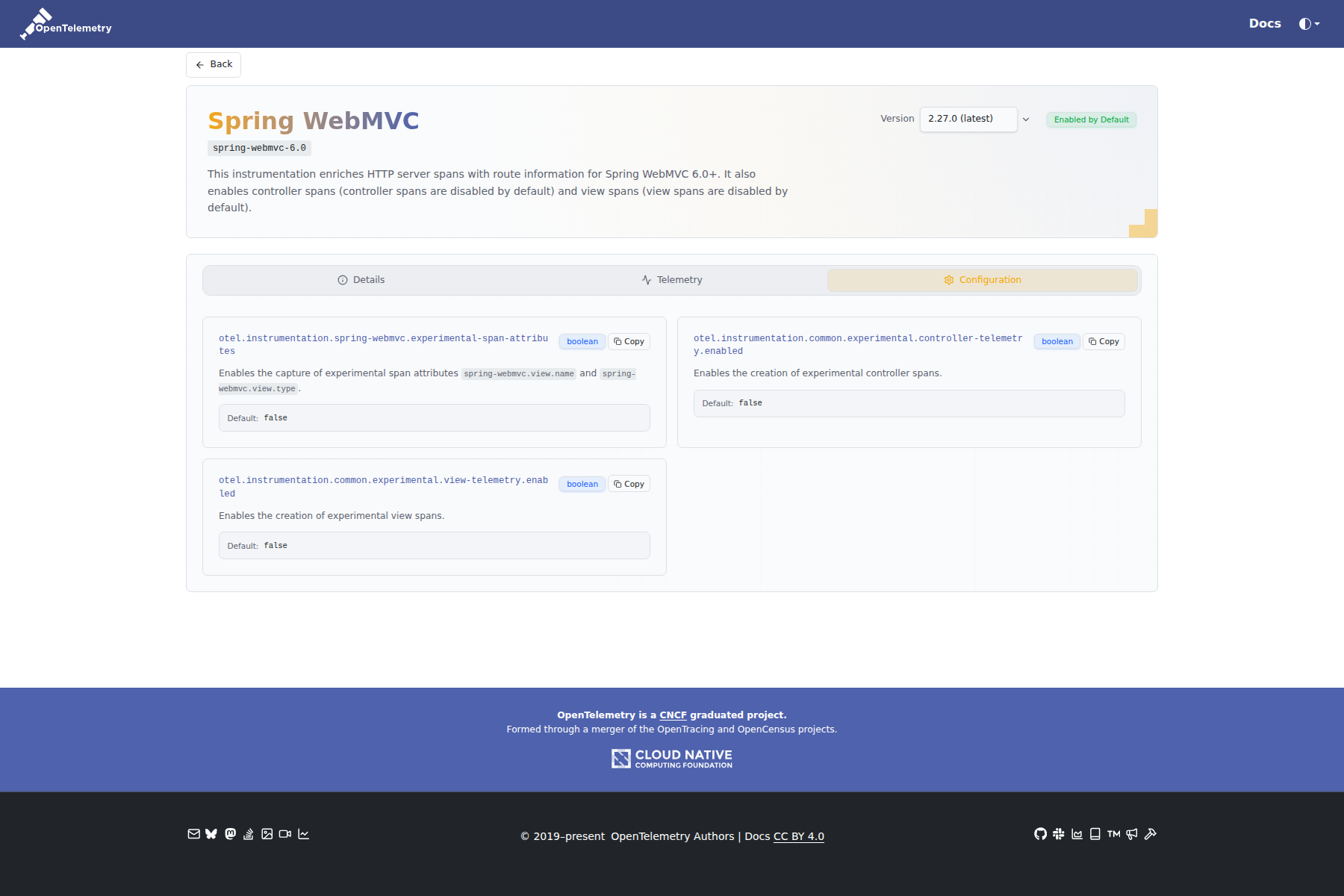This screenshot has height=896, width=1344.
Task: Click the area chart icon in footer
Action: click(1077, 834)
